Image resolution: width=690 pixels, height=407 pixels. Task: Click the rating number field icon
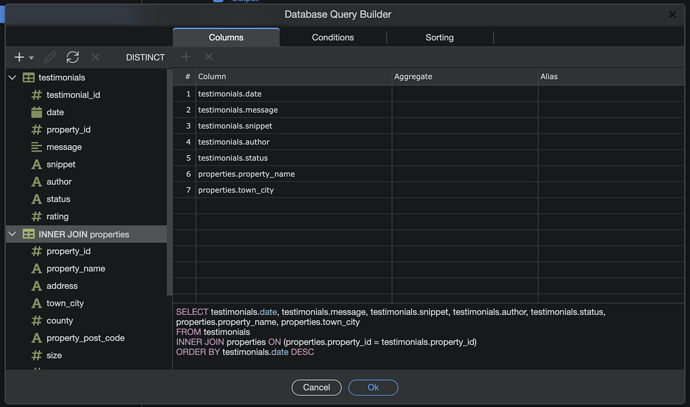tap(37, 216)
